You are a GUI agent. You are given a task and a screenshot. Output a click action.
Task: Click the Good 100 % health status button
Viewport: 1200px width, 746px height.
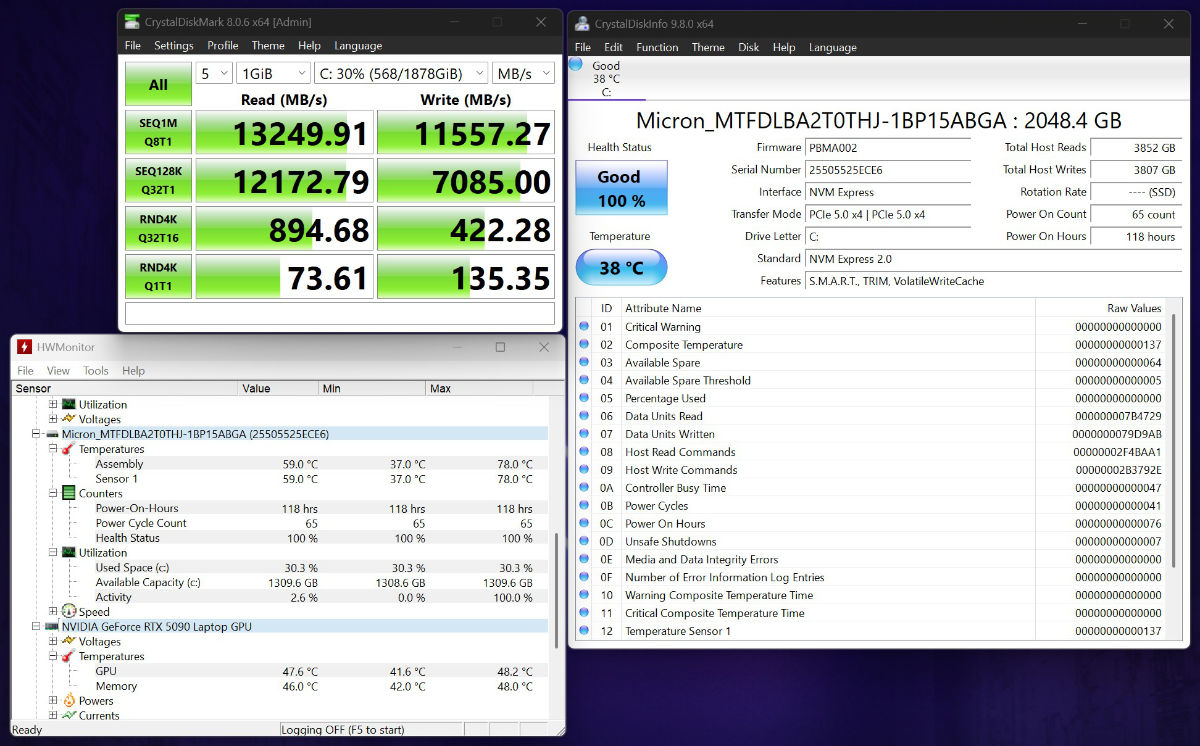pyautogui.click(x=621, y=188)
